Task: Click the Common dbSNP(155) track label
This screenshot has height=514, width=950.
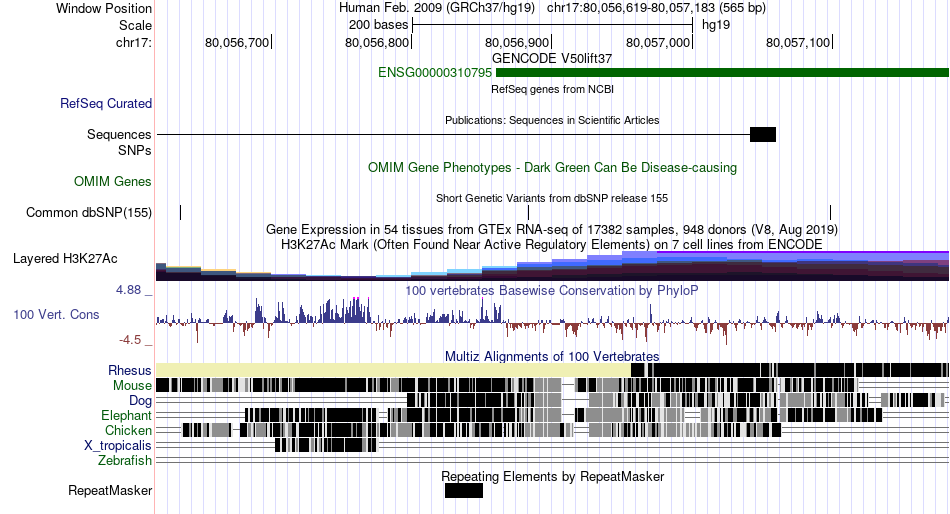Action: pyautogui.click(x=89, y=213)
